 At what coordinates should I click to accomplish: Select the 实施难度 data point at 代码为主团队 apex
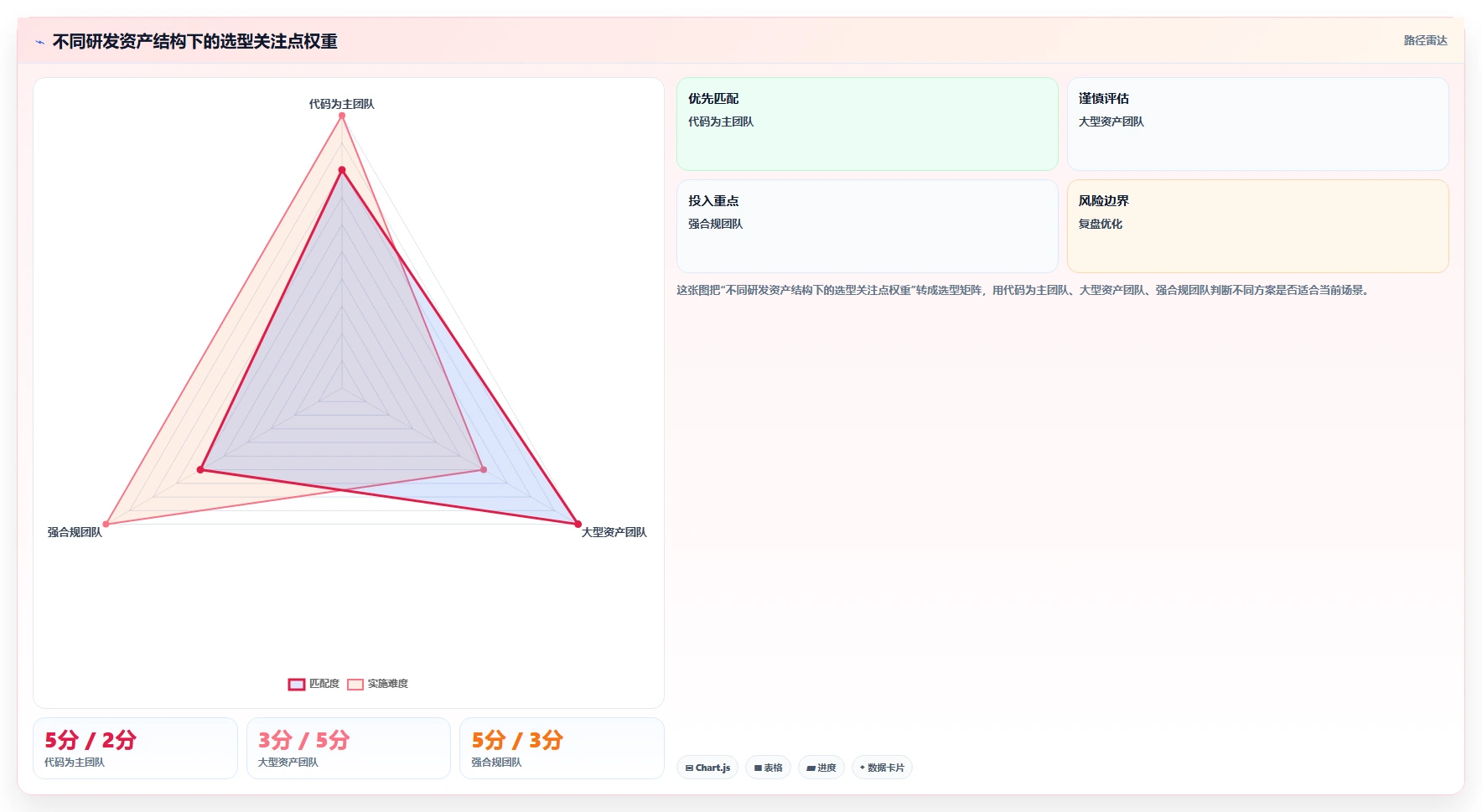click(342, 116)
